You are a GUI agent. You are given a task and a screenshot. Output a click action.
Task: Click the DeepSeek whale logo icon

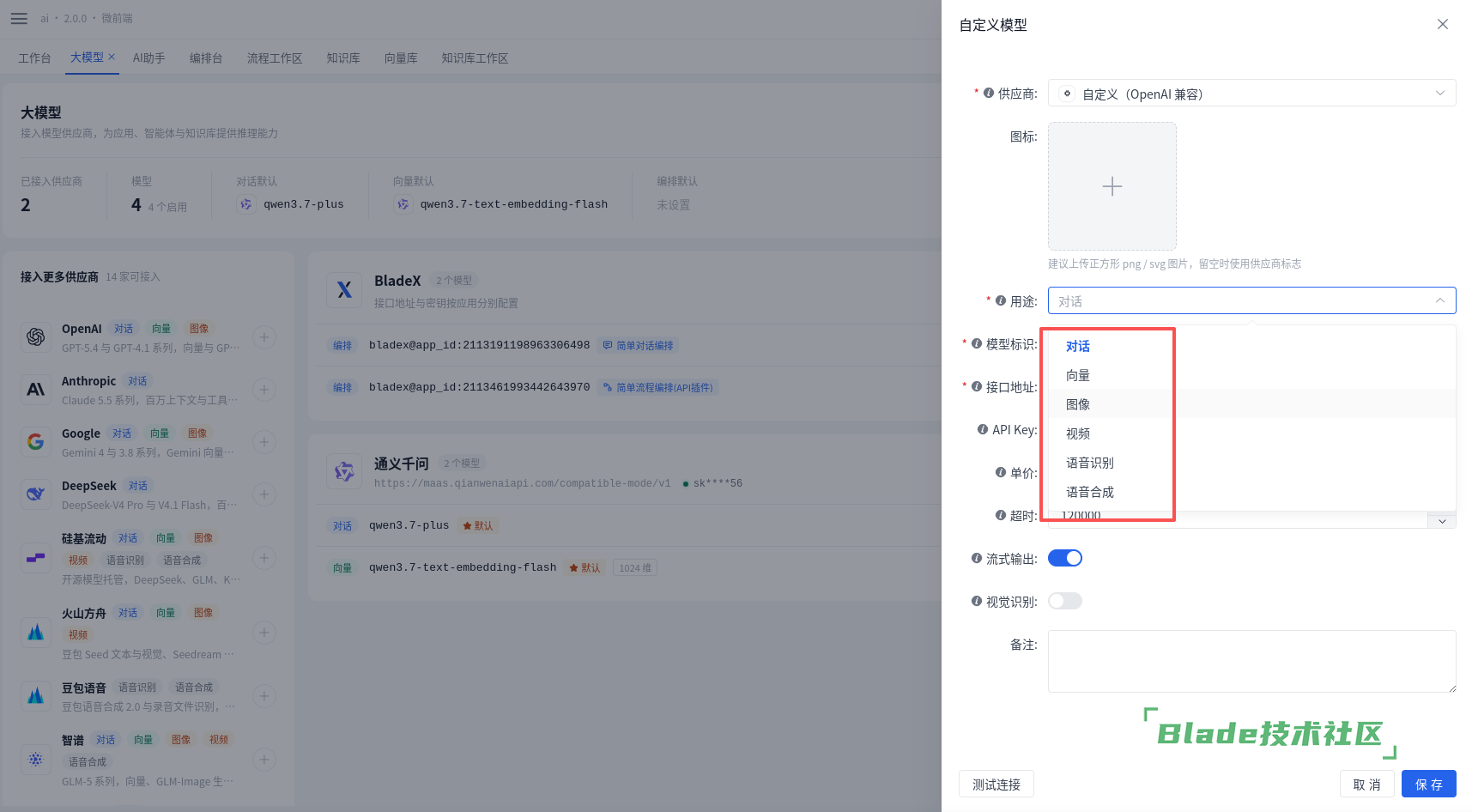point(35,494)
